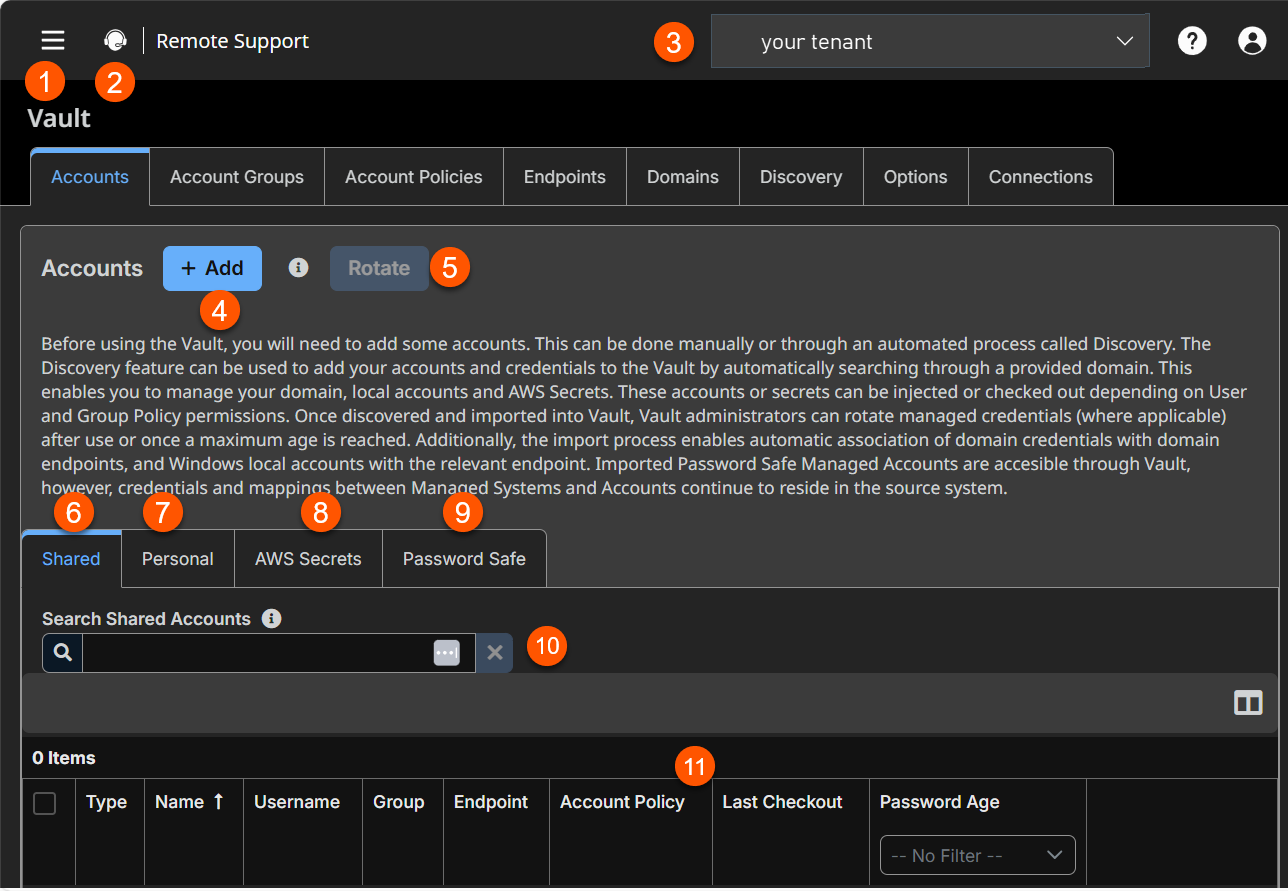The image size is (1288, 891).
Task: Open the Options tab
Action: [x=916, y=177]
